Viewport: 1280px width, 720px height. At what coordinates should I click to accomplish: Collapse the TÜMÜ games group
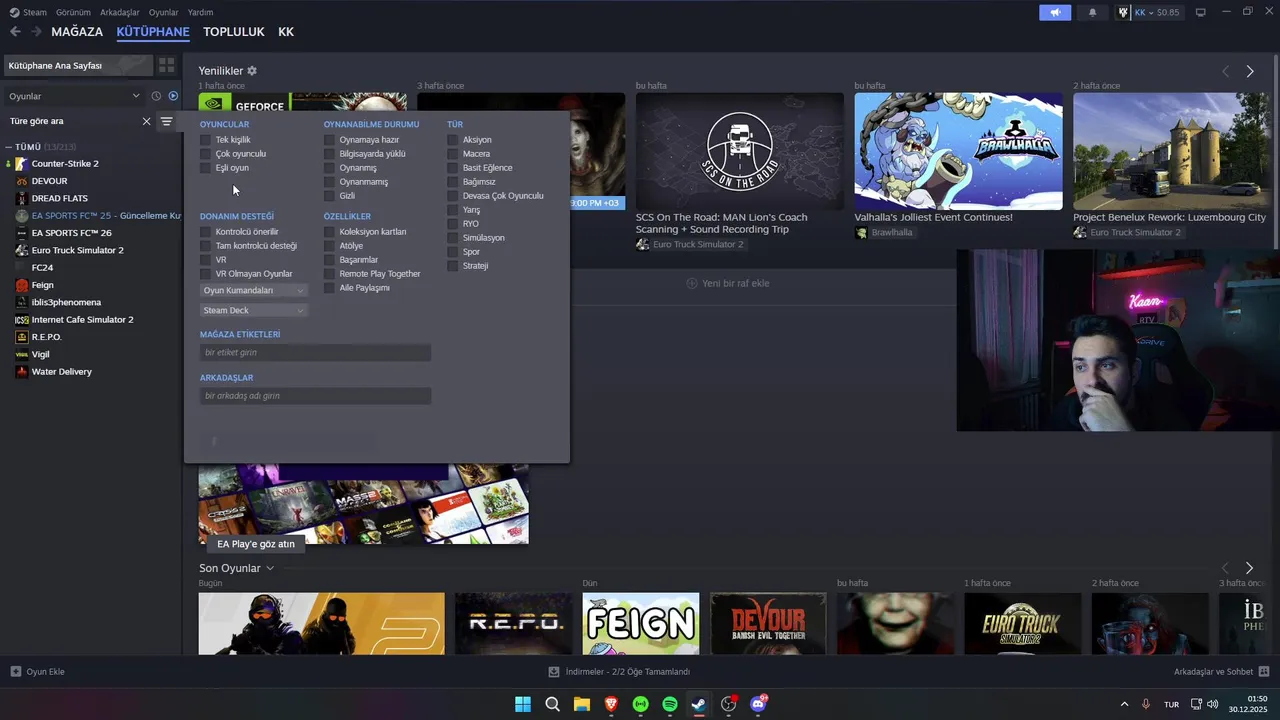point(9,147)
